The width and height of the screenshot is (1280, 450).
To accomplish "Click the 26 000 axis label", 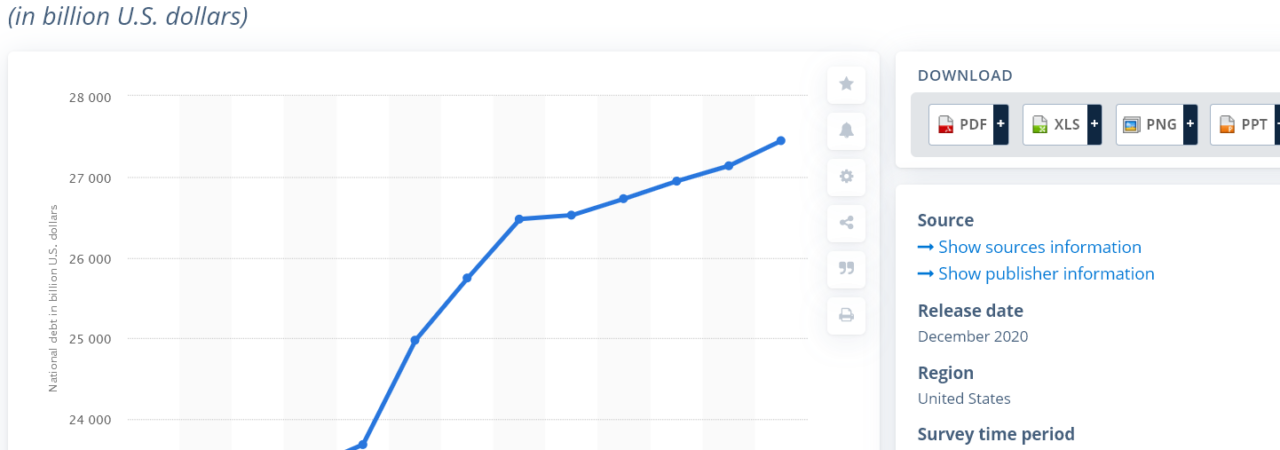I will (x=90, y=259).
